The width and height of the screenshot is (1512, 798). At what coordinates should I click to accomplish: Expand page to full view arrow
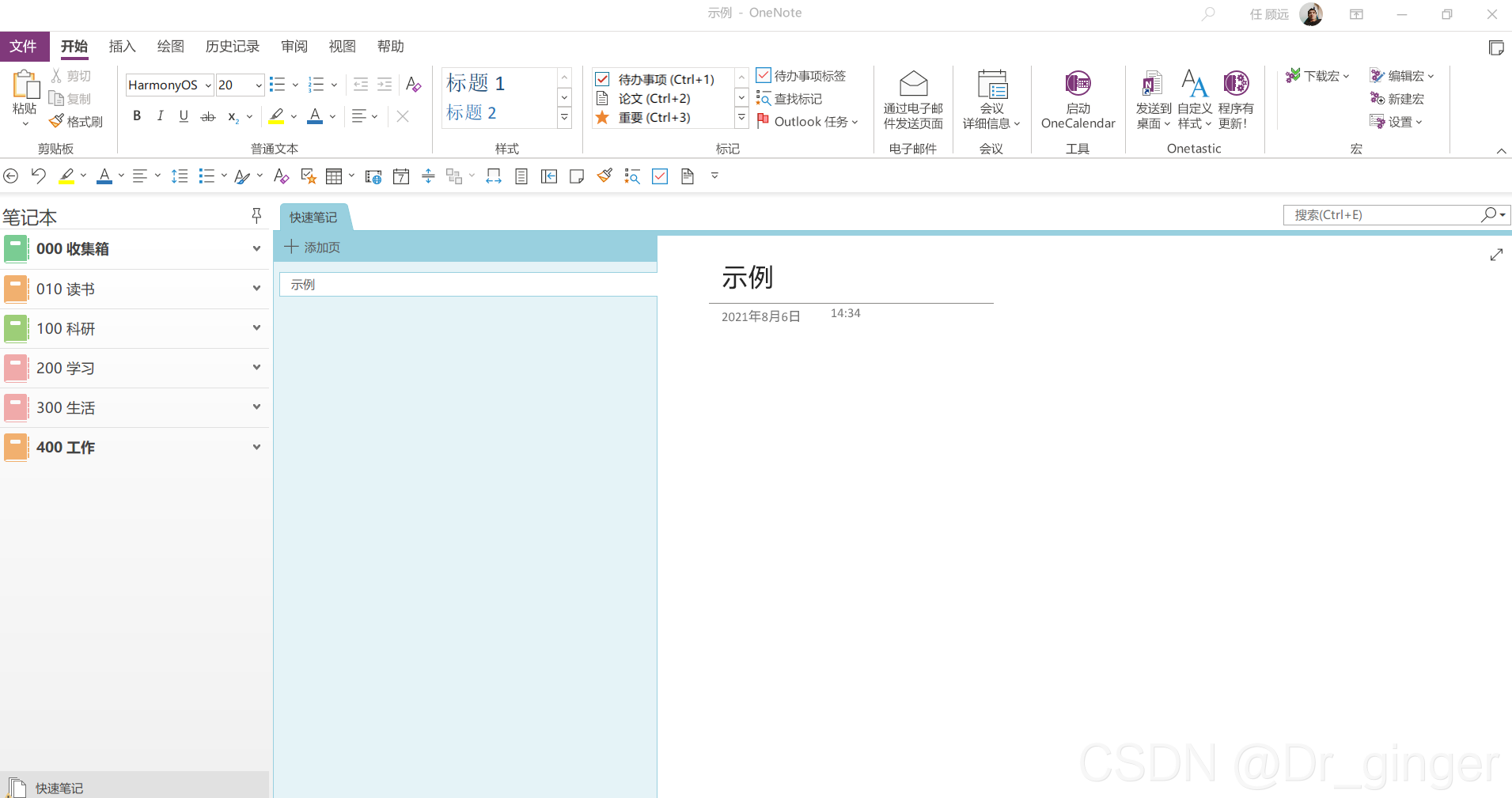coord(1496,255)
